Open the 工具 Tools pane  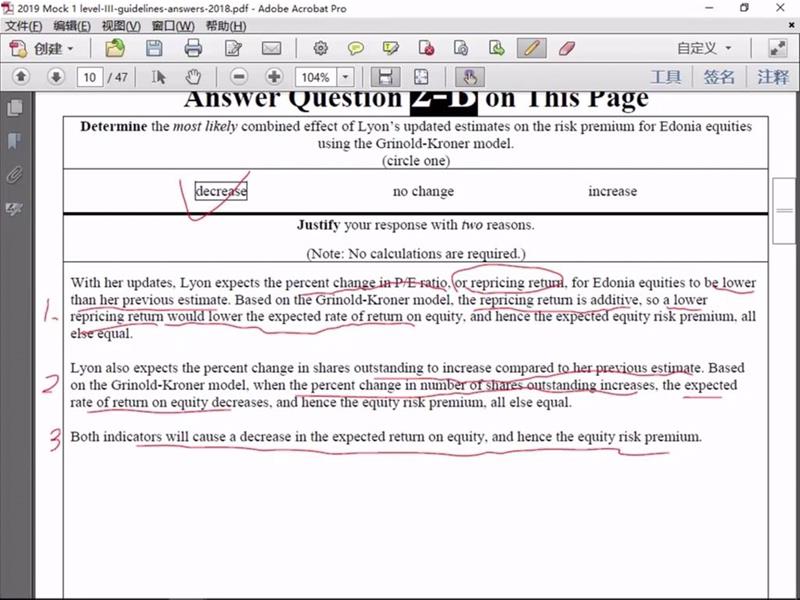point(666,77)
